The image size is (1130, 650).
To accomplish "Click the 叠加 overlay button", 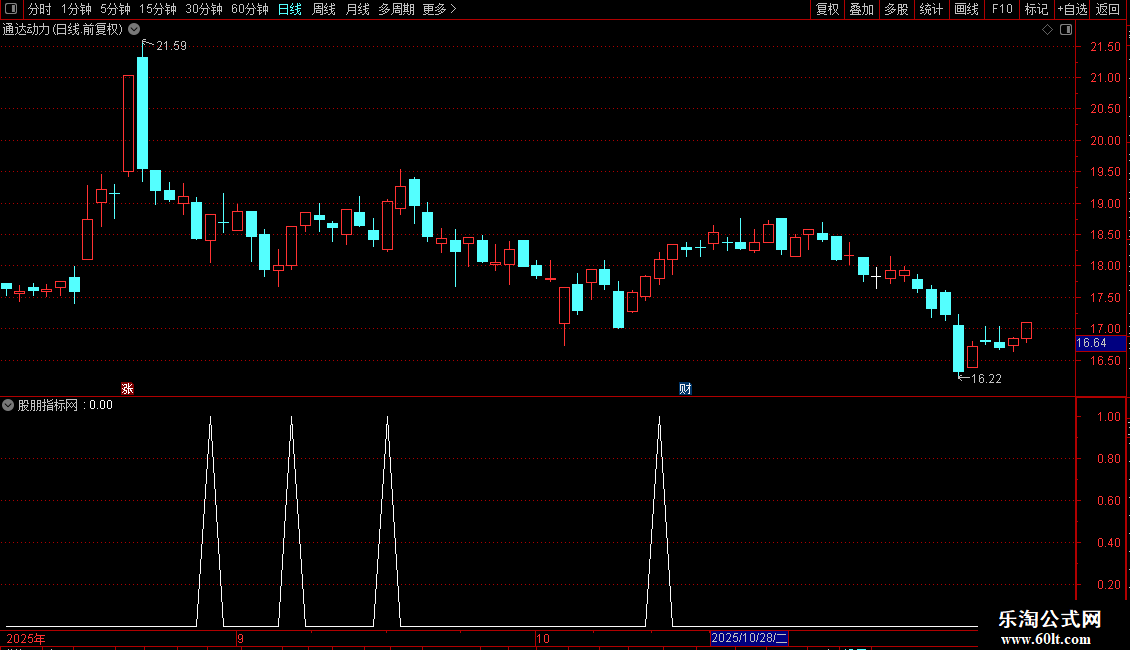I will click(x=862, y=9).
